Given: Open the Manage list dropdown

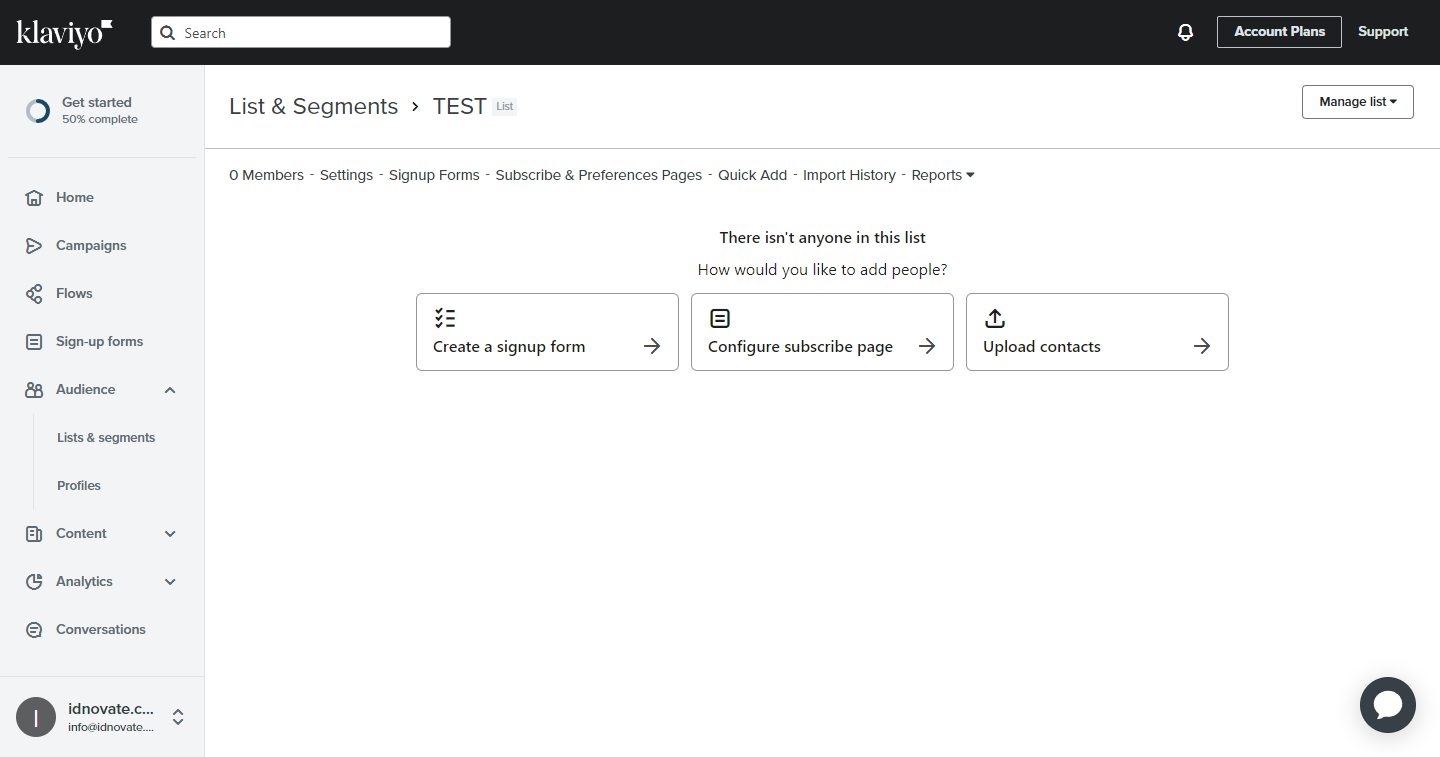Looking at the screenshot, I should pos(1357,102).
